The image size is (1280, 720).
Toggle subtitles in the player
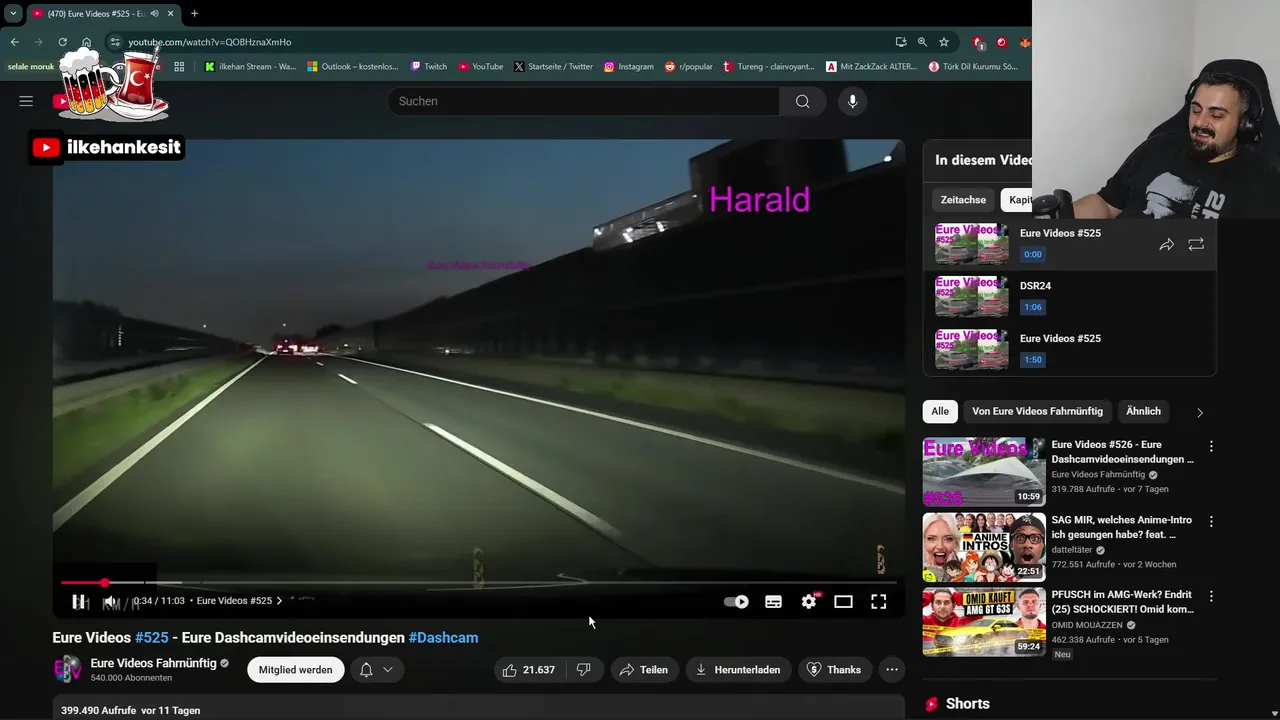pyautogui.click(x=773, y=601)
